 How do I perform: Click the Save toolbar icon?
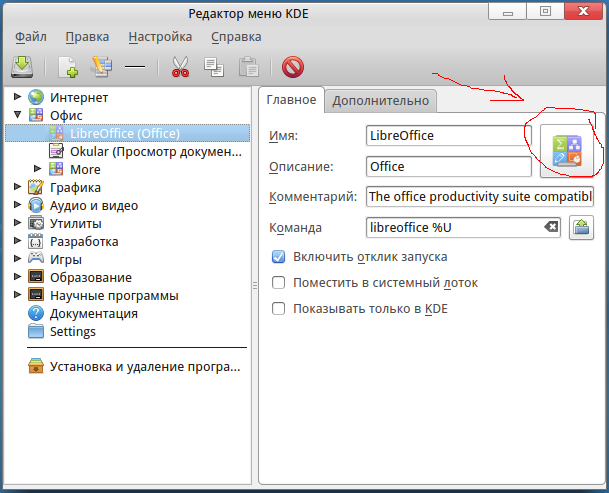pyautogui.click(x=22, y=67)
